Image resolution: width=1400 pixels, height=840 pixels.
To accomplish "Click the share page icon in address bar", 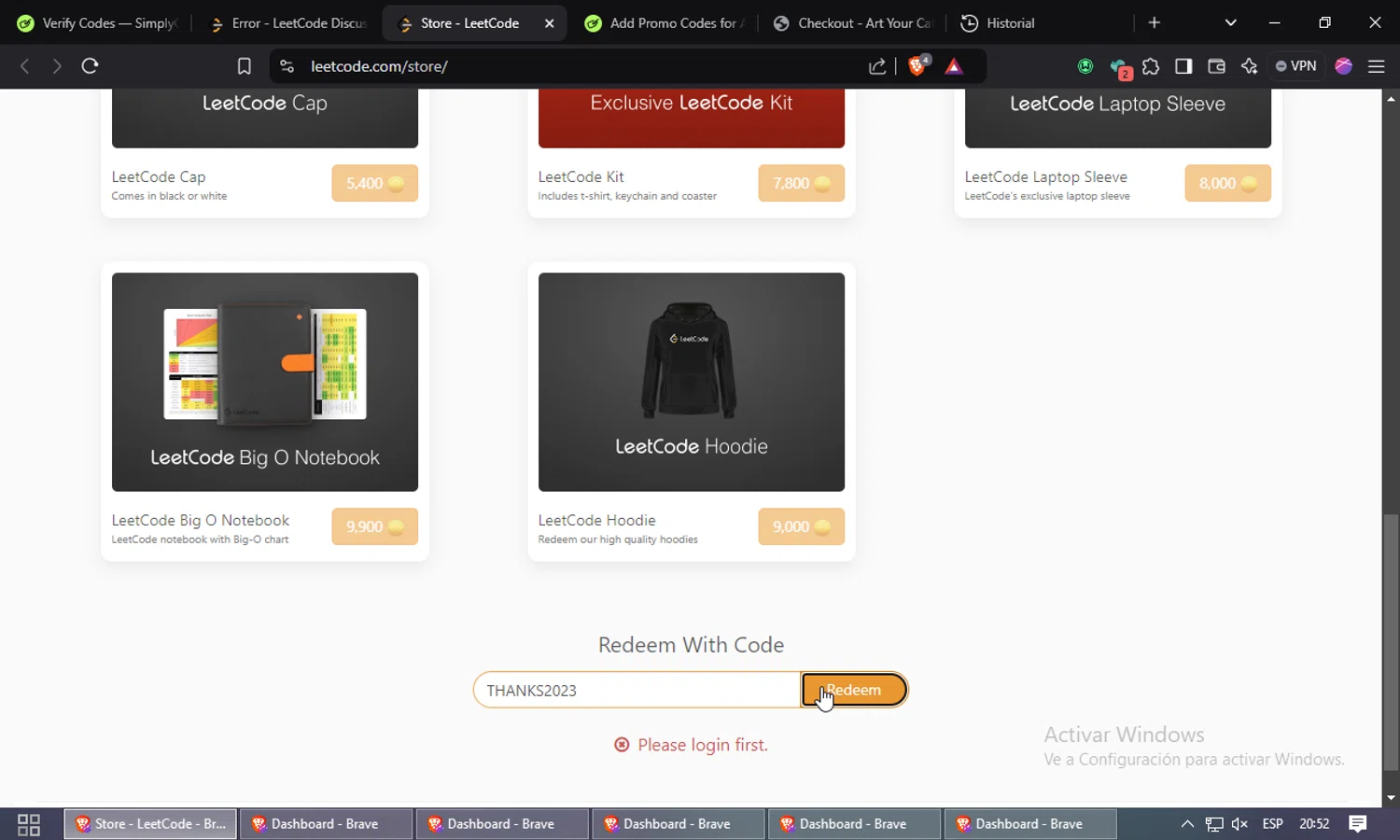I will pyautogui.click(x=877, y=66).
